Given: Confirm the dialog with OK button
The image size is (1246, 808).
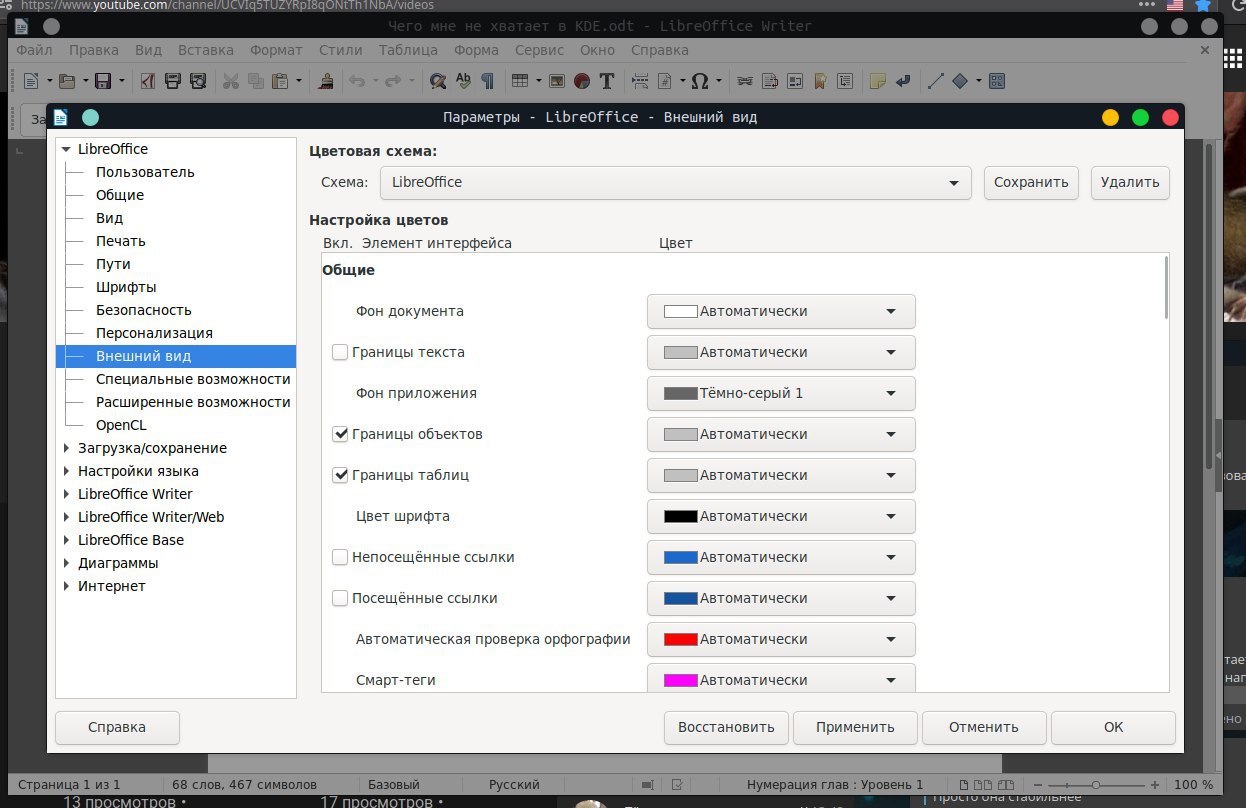Looking at the screenshot, I should click(x=1113, y=727).
